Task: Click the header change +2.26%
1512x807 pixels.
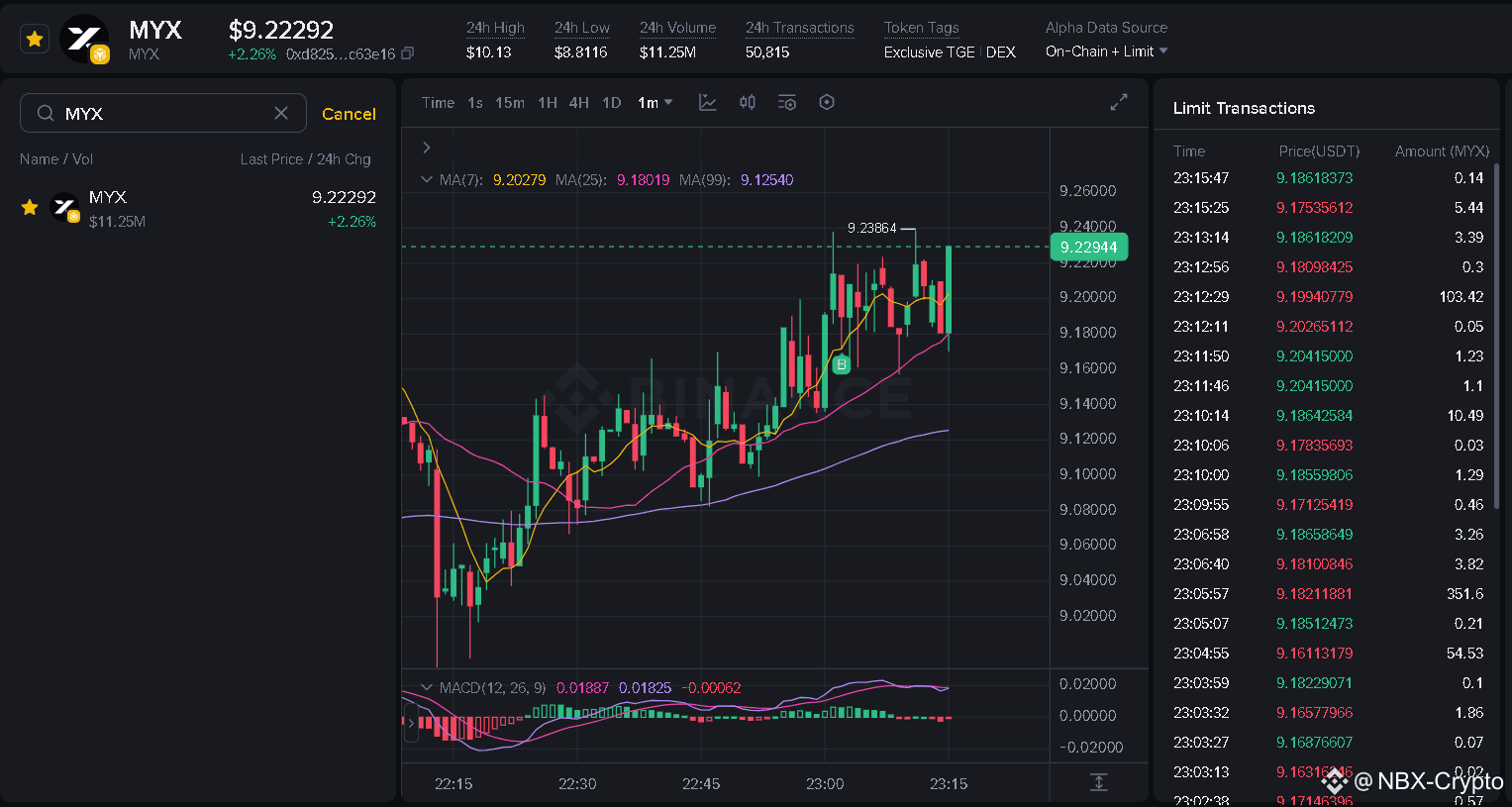Action: coord(252,54)
